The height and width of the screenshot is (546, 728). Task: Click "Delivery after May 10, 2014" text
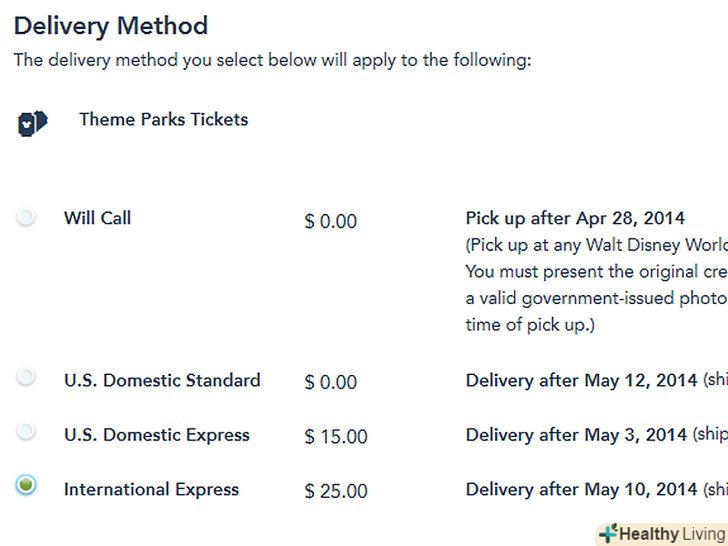pos(582,490)
